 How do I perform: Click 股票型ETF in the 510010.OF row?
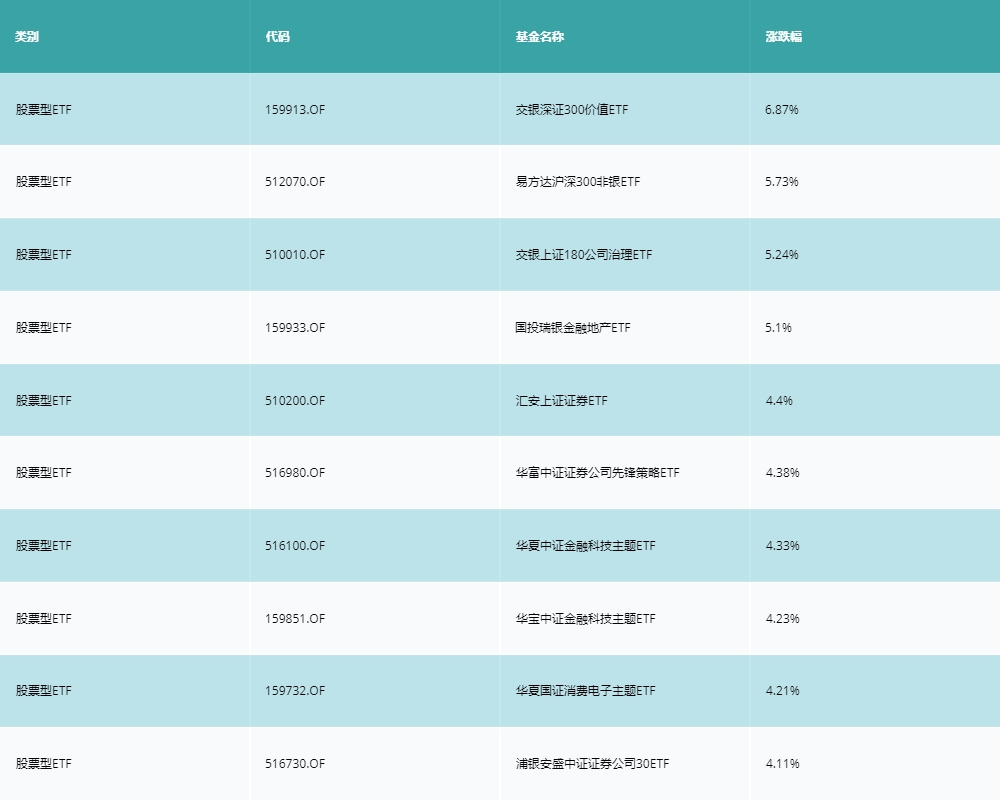pyautogui.click(x=43, y=255)
